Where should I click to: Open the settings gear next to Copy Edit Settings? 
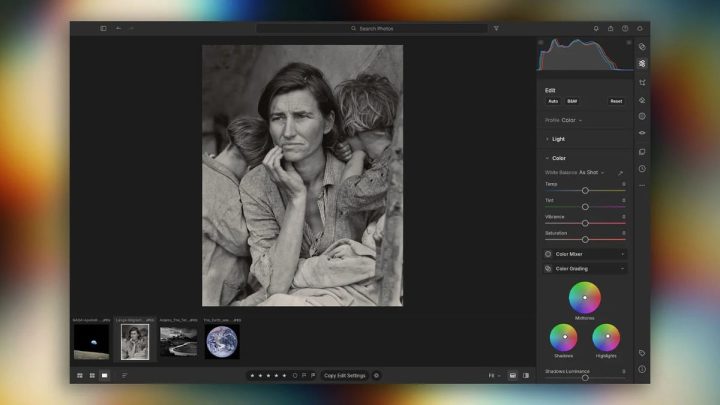coord(377,376)
